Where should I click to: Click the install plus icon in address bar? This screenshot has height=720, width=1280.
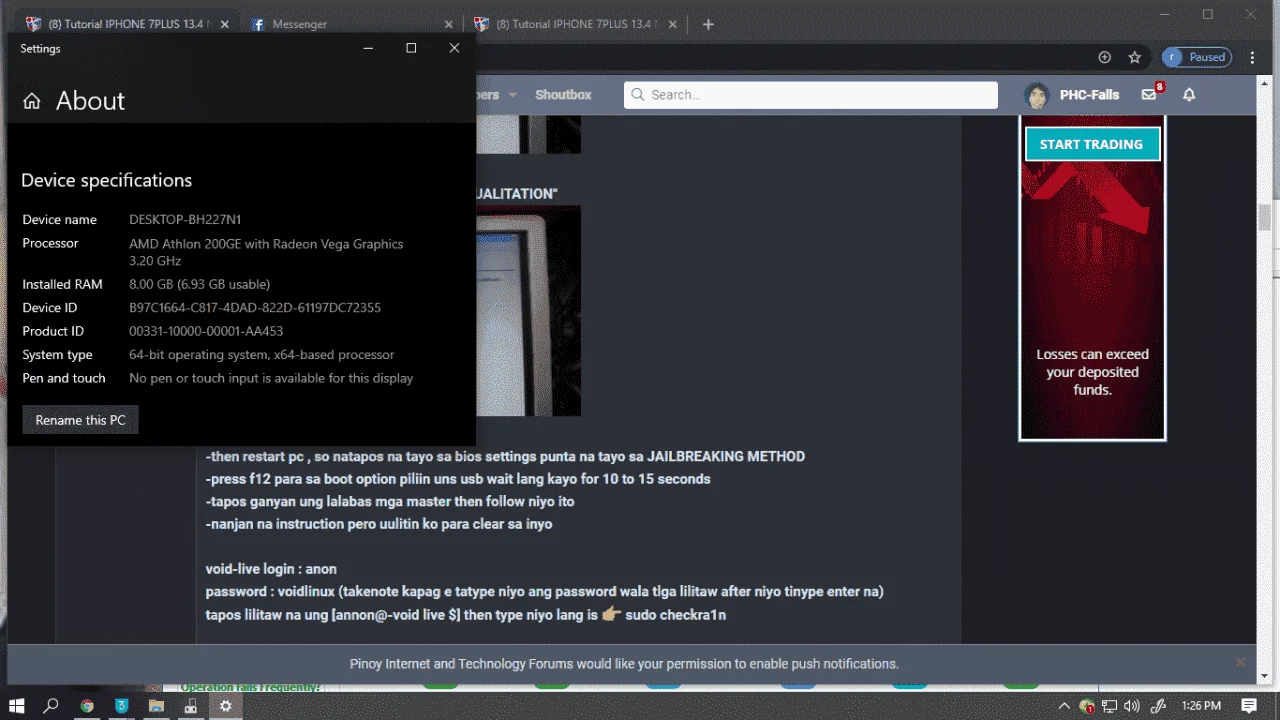tap(1104, 57)
